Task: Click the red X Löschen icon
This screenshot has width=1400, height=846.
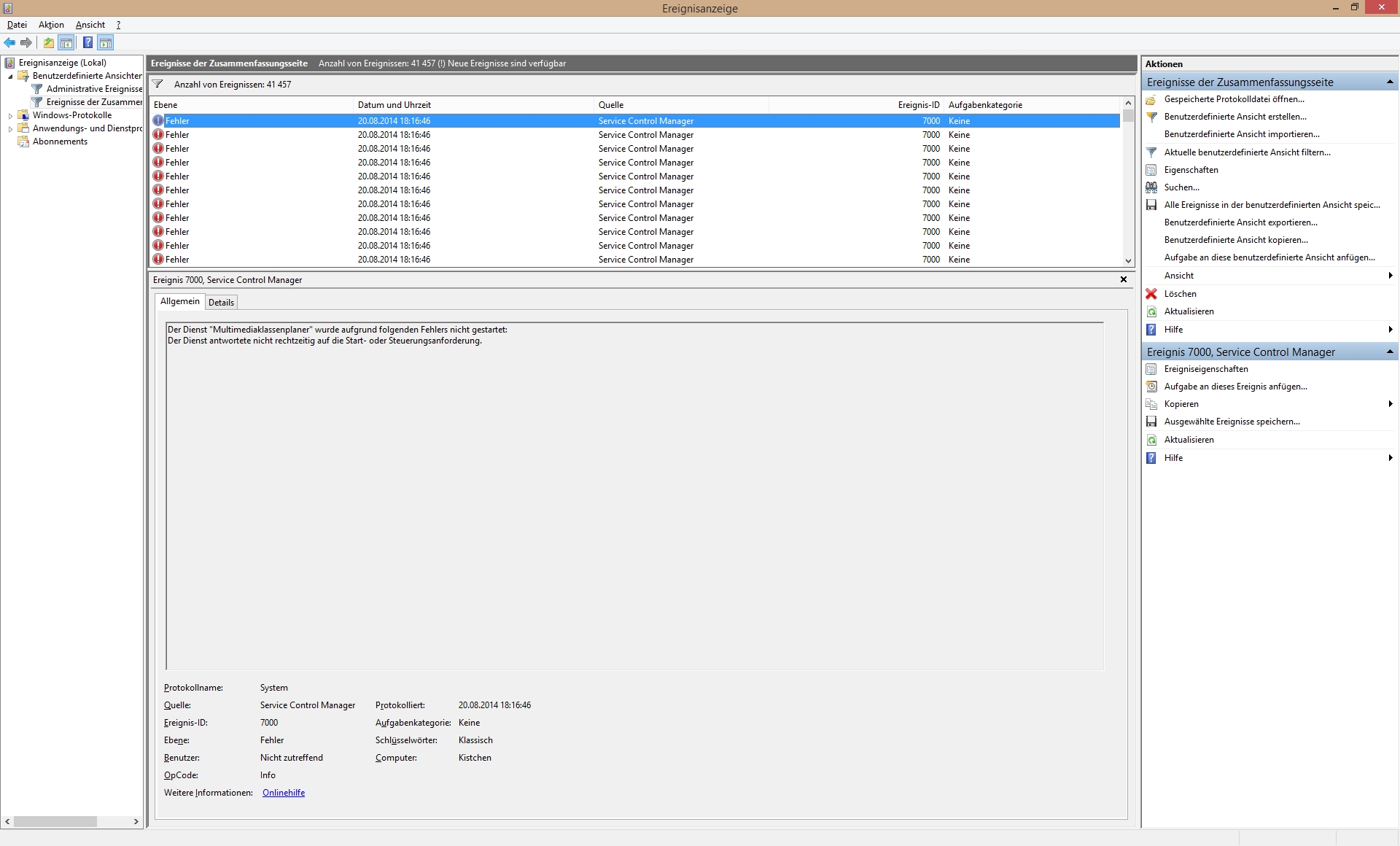Action: click(x=1151, y=294)
